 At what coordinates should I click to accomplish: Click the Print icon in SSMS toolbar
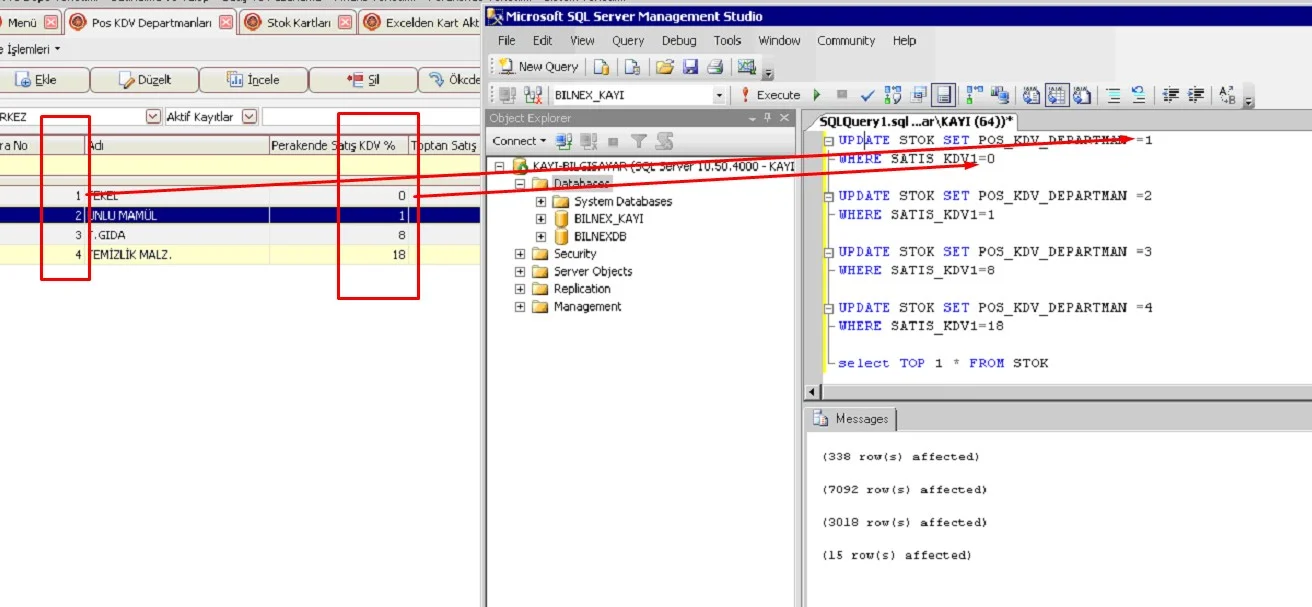pos(715,67)
